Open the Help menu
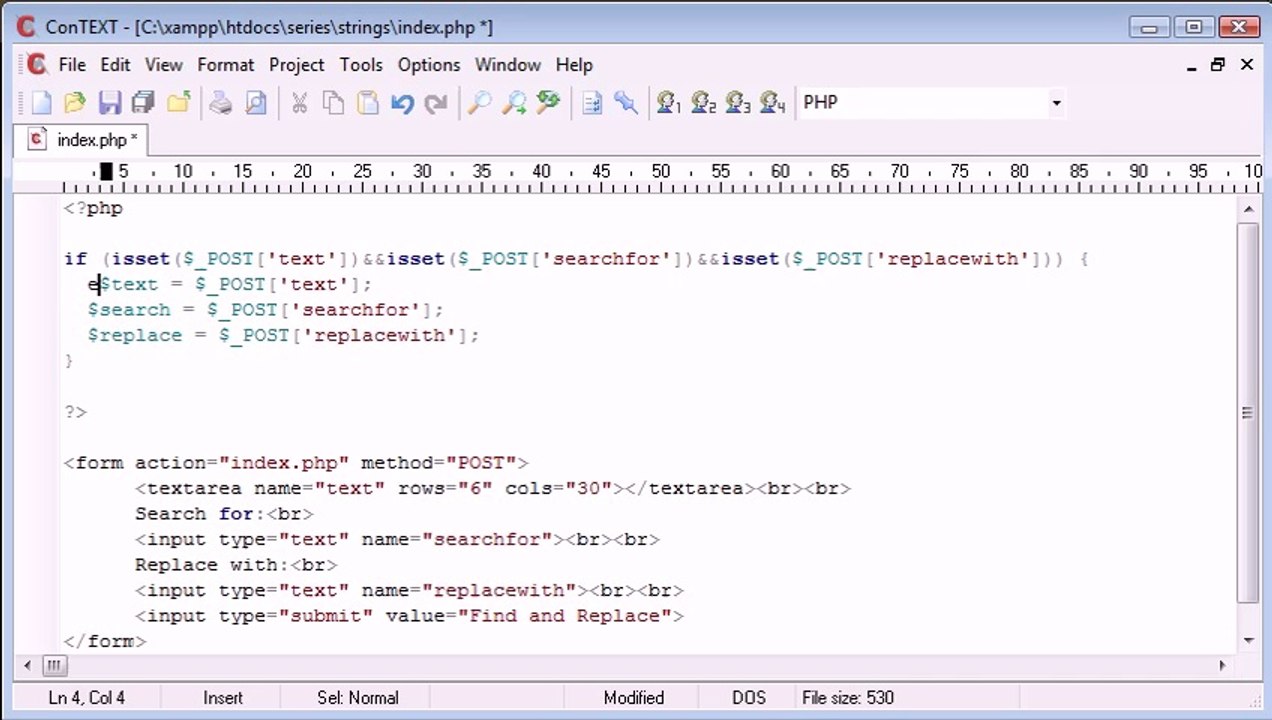This screenshot has height=720, width=1272. pos(574,64)
